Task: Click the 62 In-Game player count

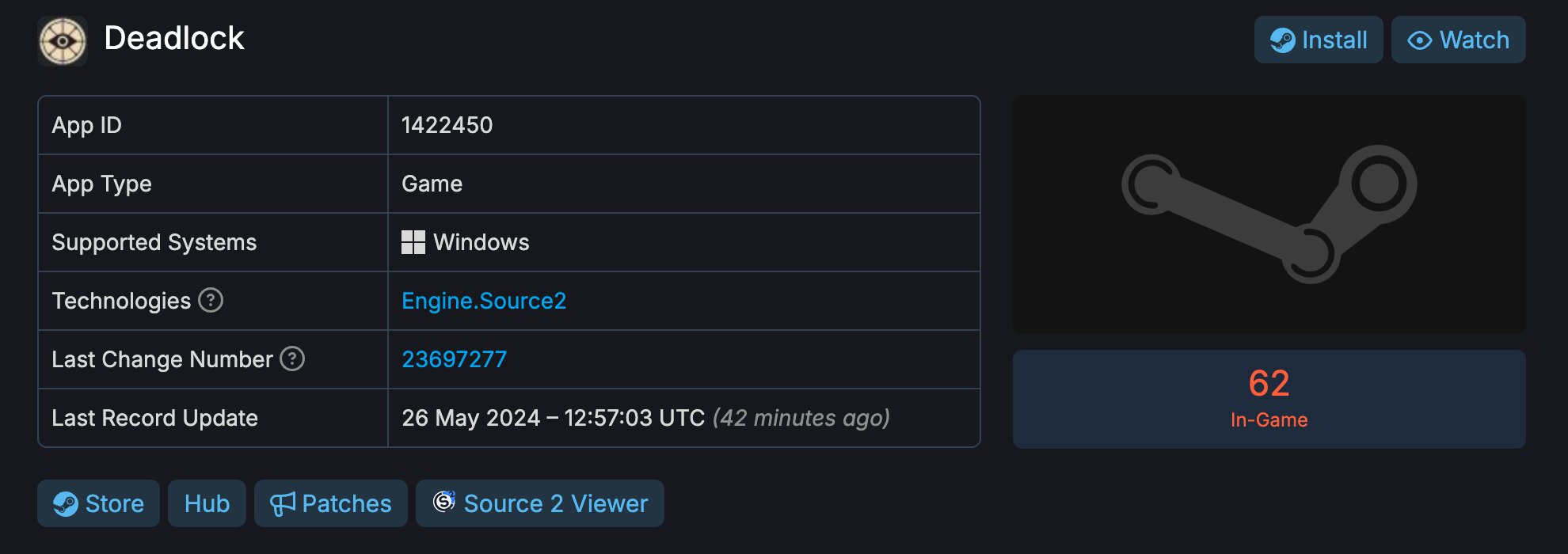Action: [1269, 399]
